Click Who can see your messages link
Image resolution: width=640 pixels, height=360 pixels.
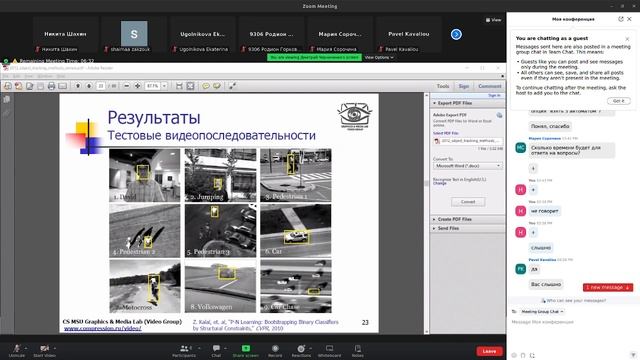click(573, 300)
